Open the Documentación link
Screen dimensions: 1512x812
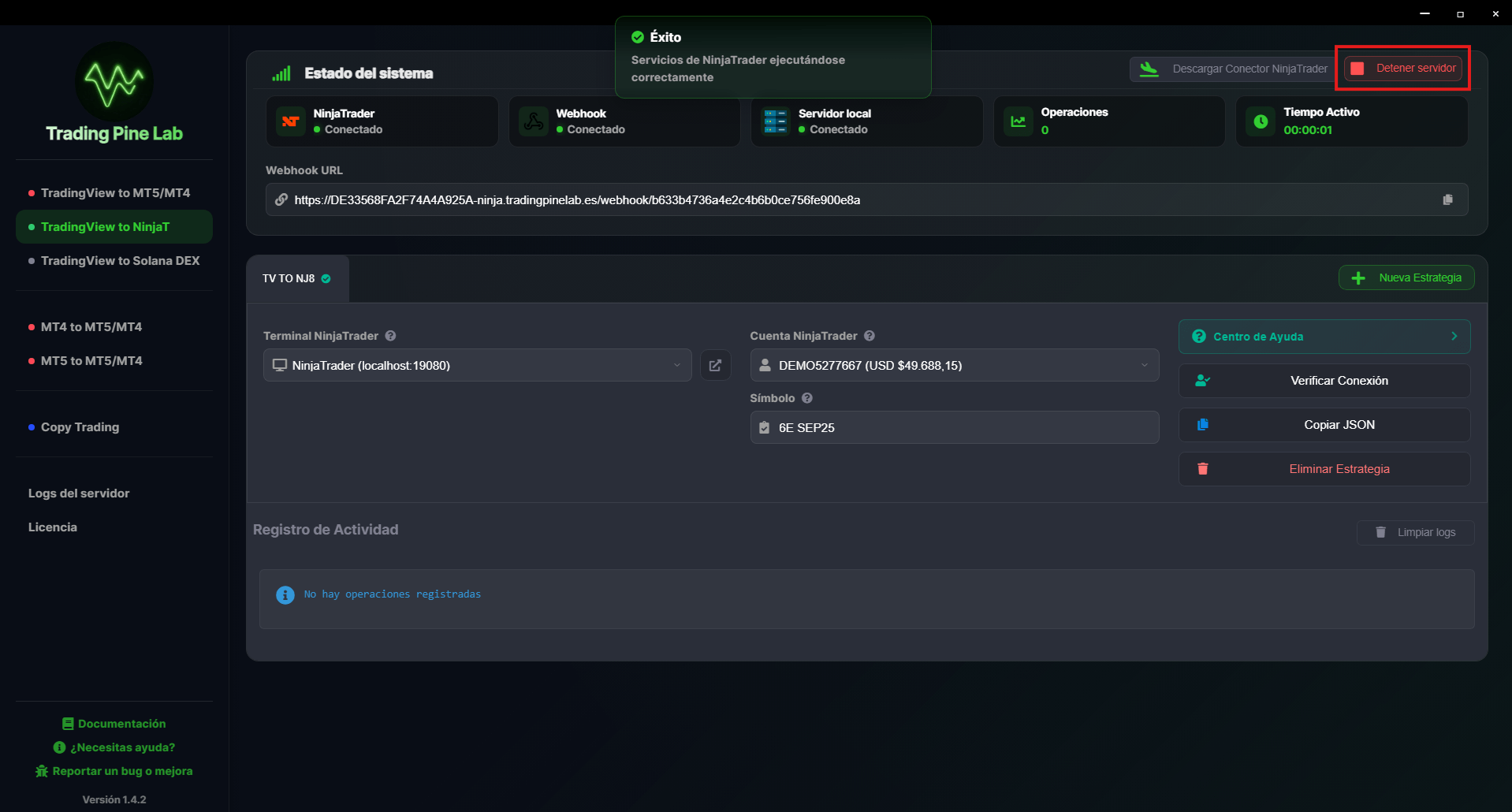pyautogui.click(x=114, y=723)
